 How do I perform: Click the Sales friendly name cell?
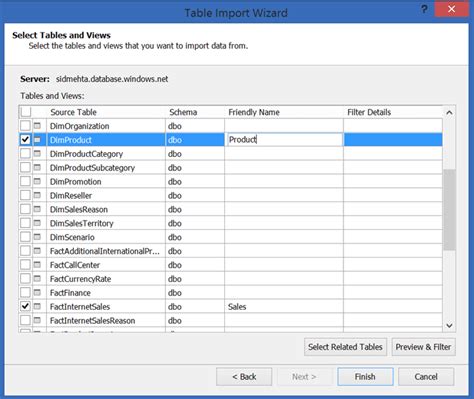pos(284,306)
